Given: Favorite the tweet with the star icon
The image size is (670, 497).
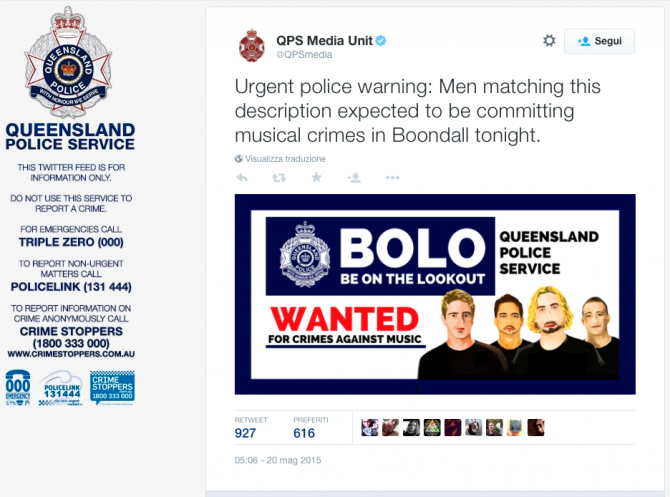Looking at the screenshot, I should tap(316, 177).
